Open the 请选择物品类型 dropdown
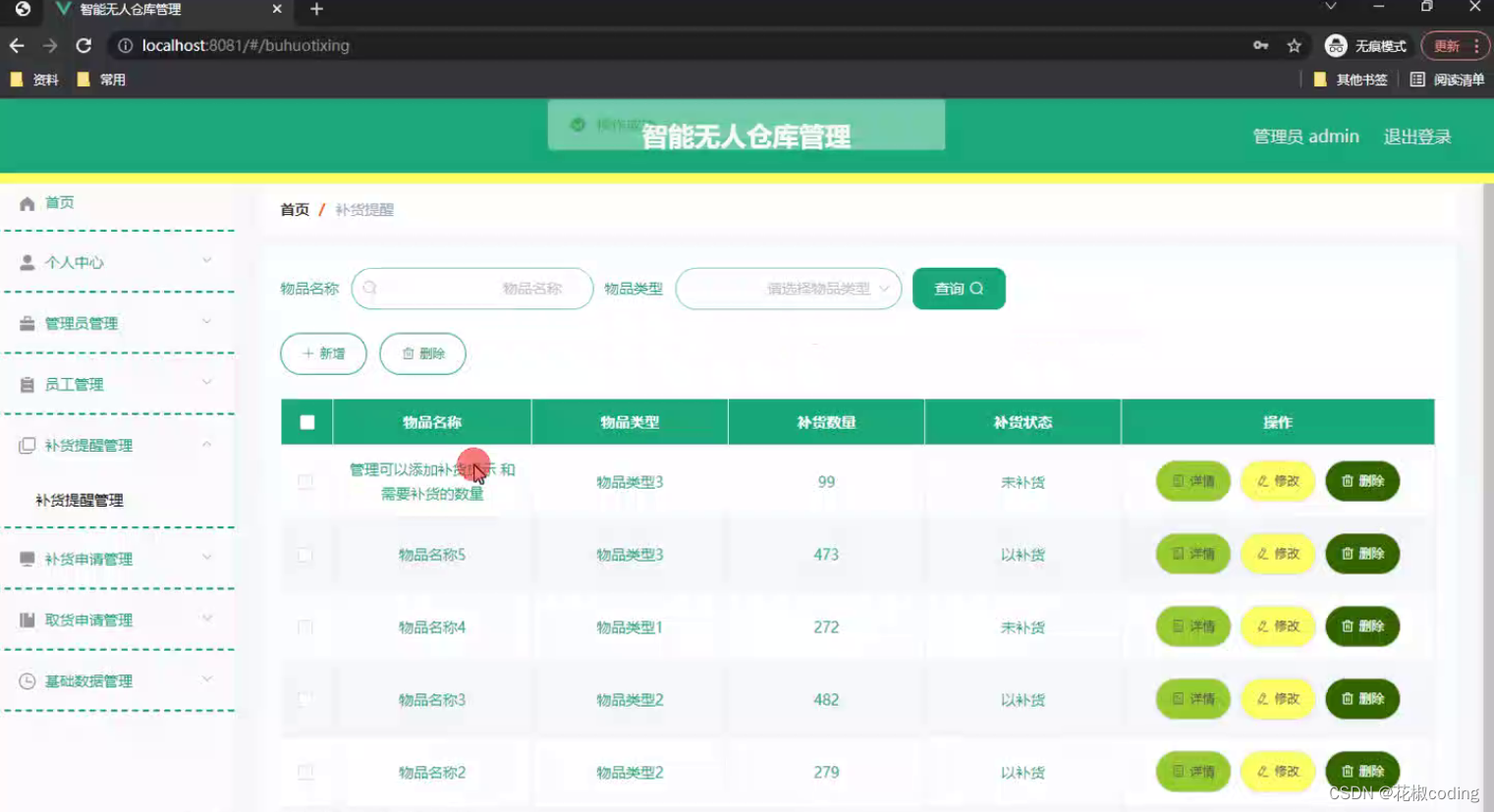Viewport: 1494px width, 812px height. pyautogui.click(x=787, y=288)
